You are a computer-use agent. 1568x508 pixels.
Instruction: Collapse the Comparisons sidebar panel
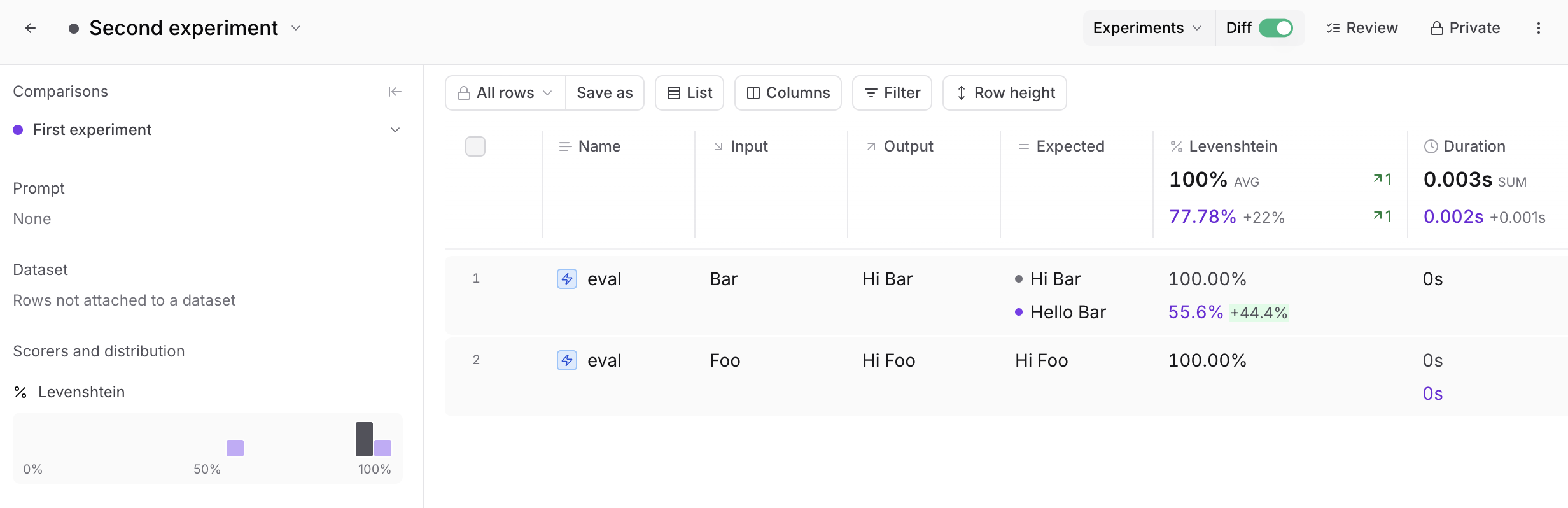tap(395, 92)
